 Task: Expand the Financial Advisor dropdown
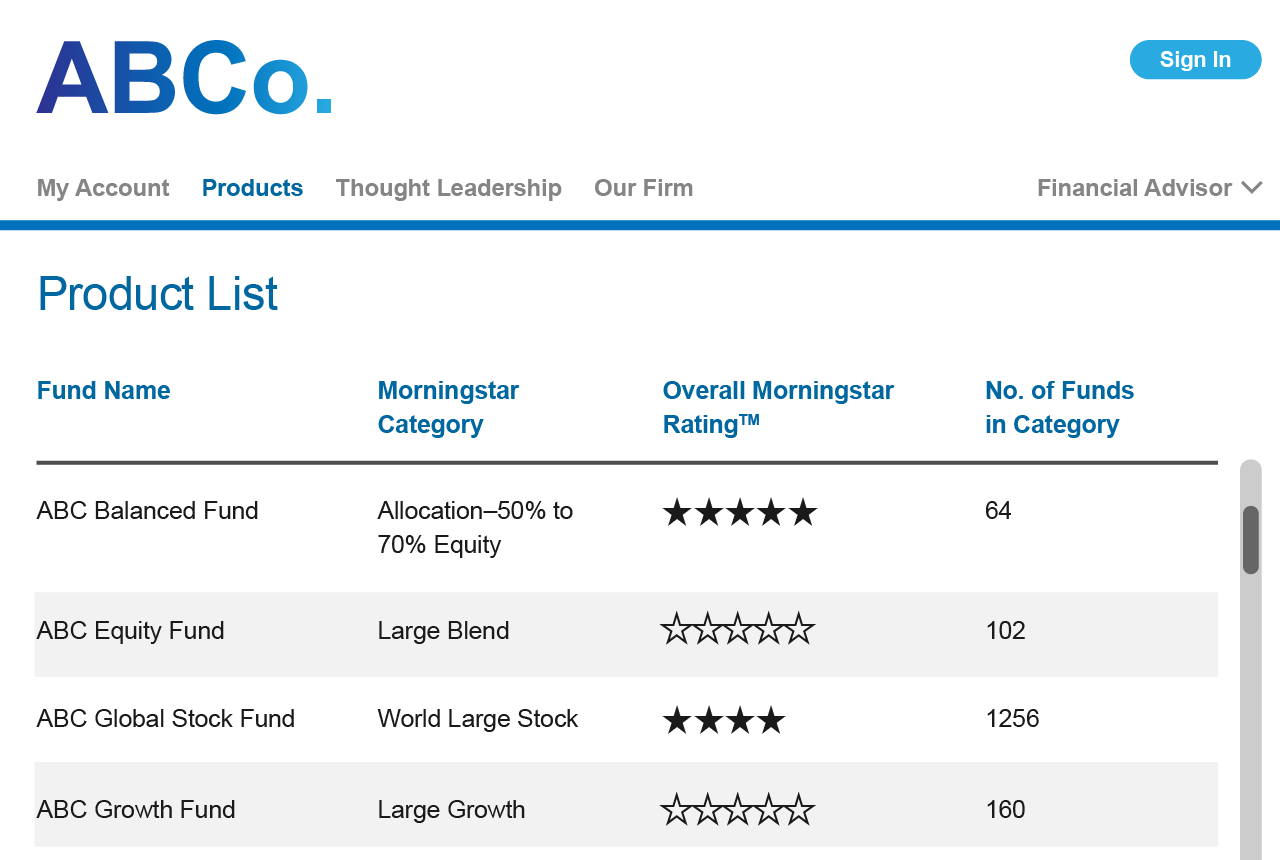(1134, 188)
